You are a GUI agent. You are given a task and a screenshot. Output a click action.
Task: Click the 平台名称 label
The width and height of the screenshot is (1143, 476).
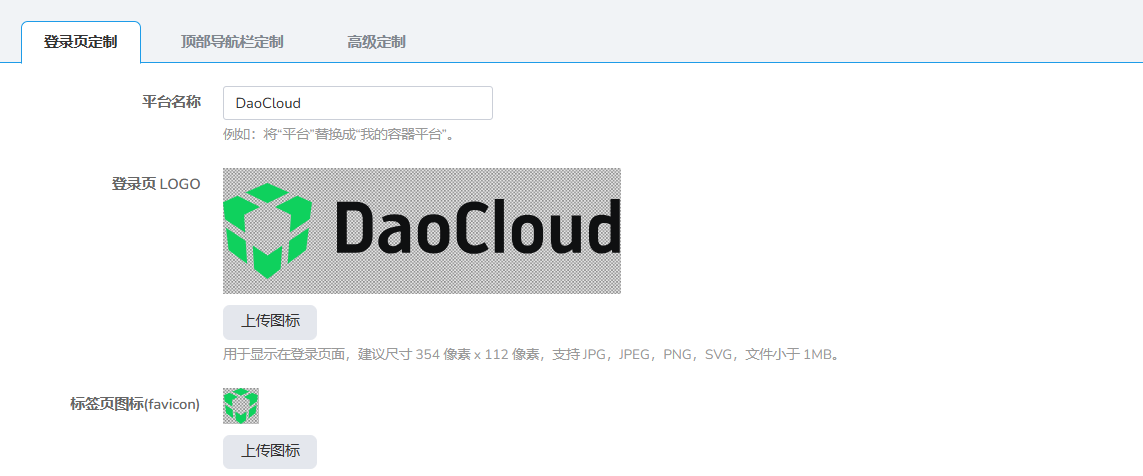[x=171, y=102]
